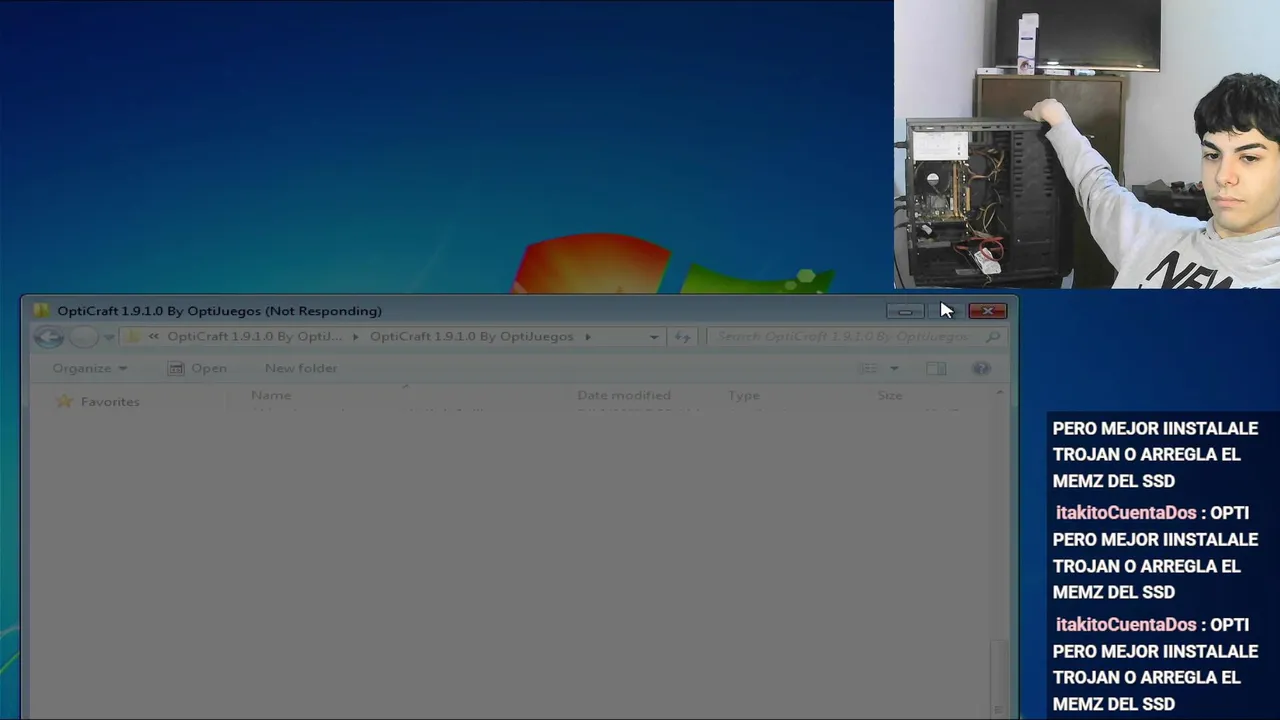Click the file list scrollbar up arrow
Image resolution: width=1280 pixels, height=720 pixels.
pos(1000,394)
